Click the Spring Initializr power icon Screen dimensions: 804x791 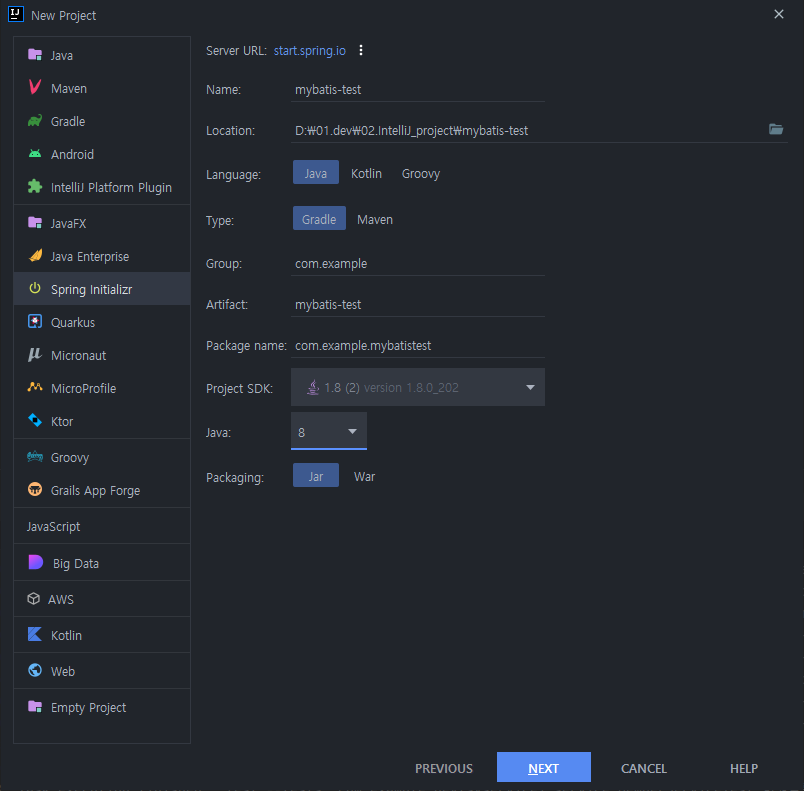point(35,289)
